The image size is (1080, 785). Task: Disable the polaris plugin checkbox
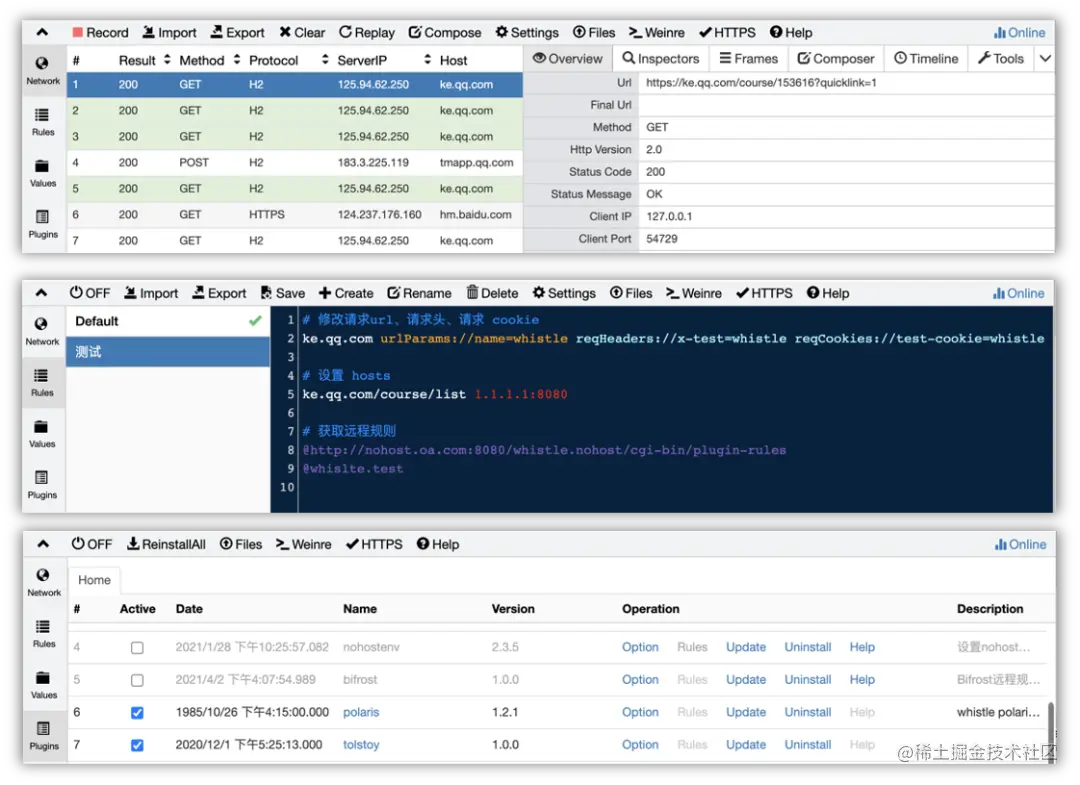137,713
